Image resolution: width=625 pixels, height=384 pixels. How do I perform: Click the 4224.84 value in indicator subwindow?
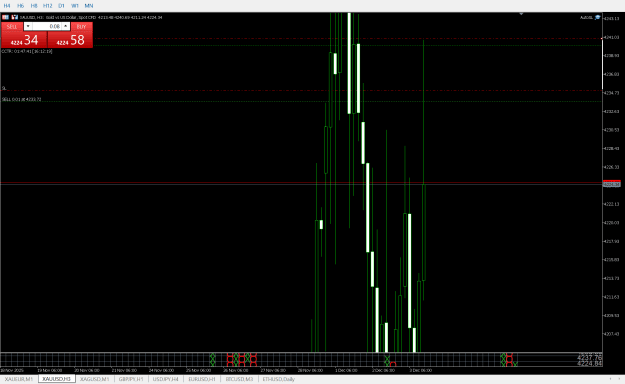(589, 363)
